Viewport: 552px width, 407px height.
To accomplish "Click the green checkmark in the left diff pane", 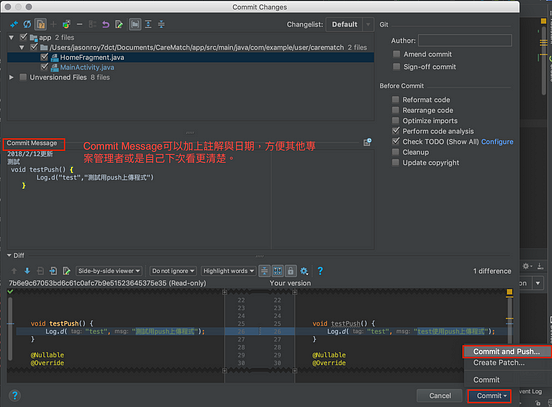I will click(10, 292).
